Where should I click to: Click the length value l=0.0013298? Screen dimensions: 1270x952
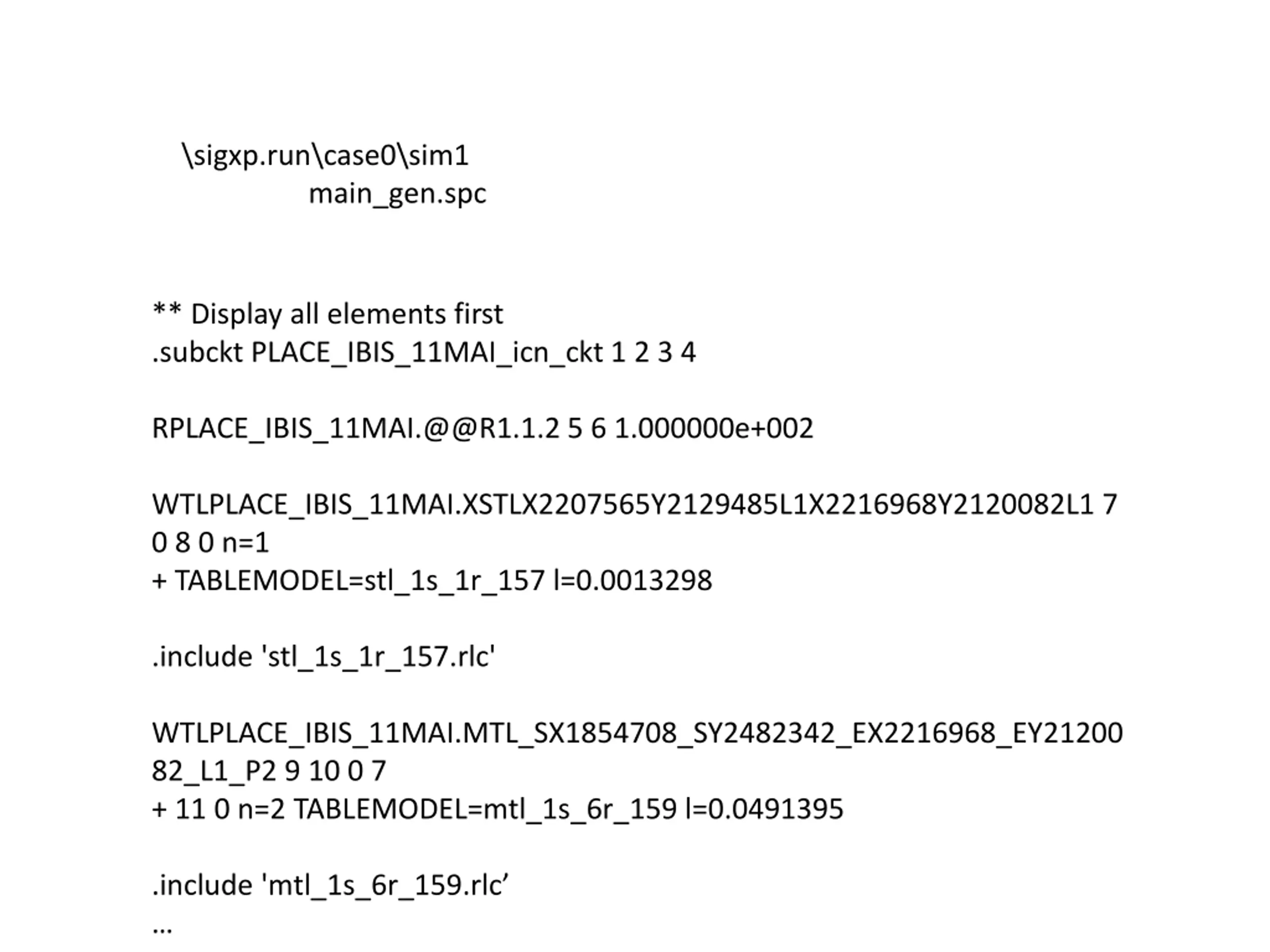tap(633, 581)
